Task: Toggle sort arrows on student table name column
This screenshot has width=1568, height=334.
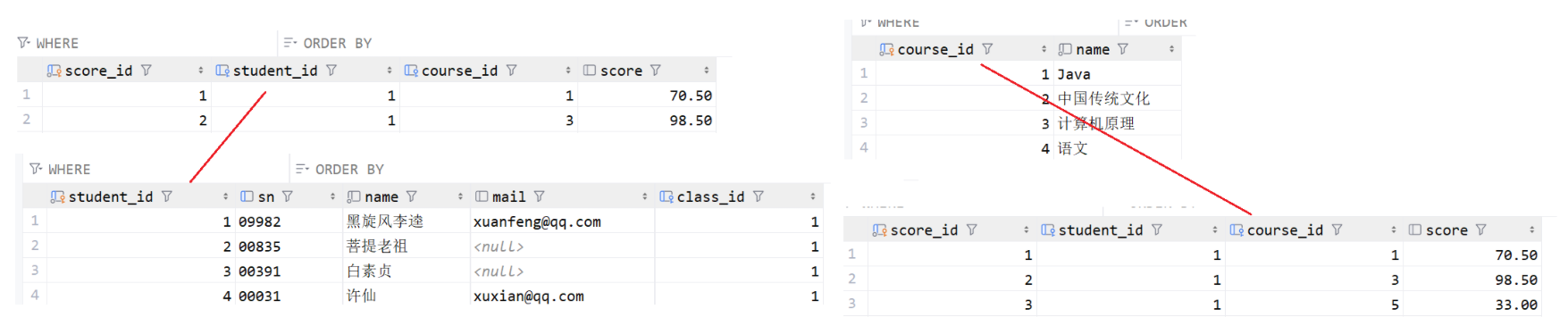Action: [x=460, y=196]
